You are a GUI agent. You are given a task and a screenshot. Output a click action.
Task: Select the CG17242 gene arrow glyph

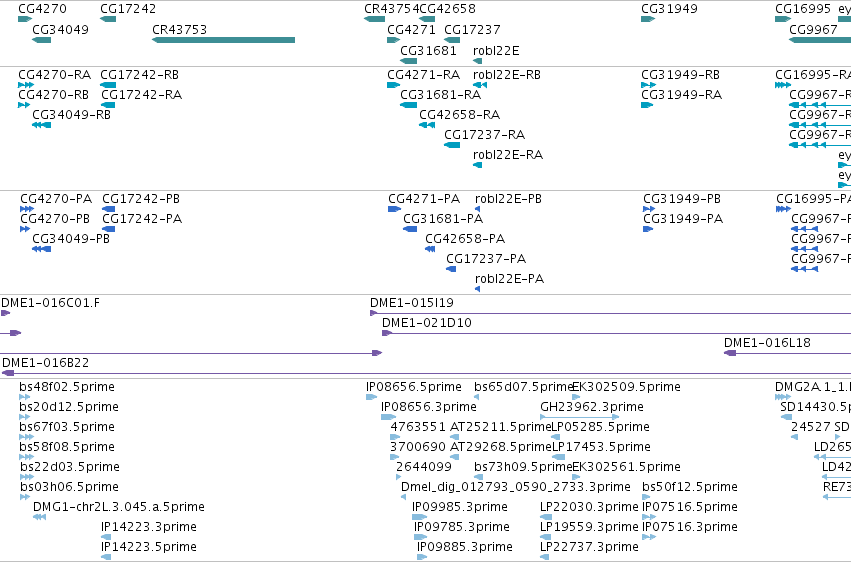108,19
